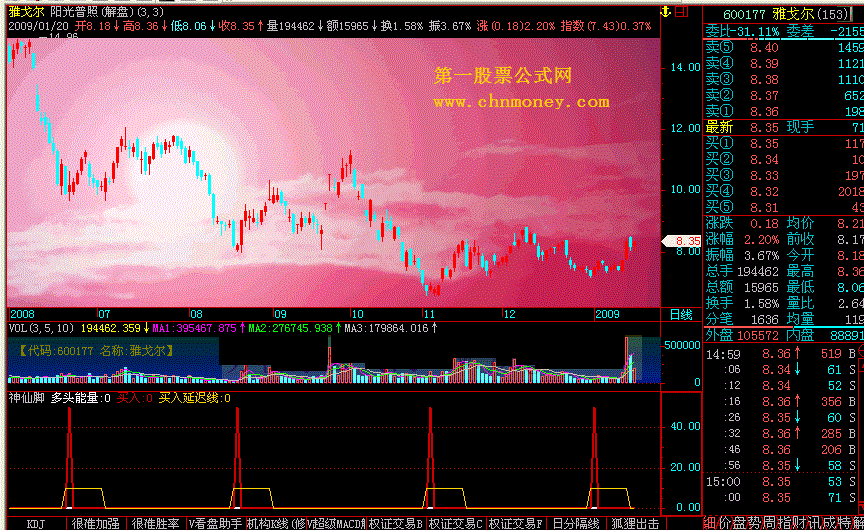Click the 买入延迟线:0 label
This screenshot has height=530, width=864.
(x=195, y=398)
